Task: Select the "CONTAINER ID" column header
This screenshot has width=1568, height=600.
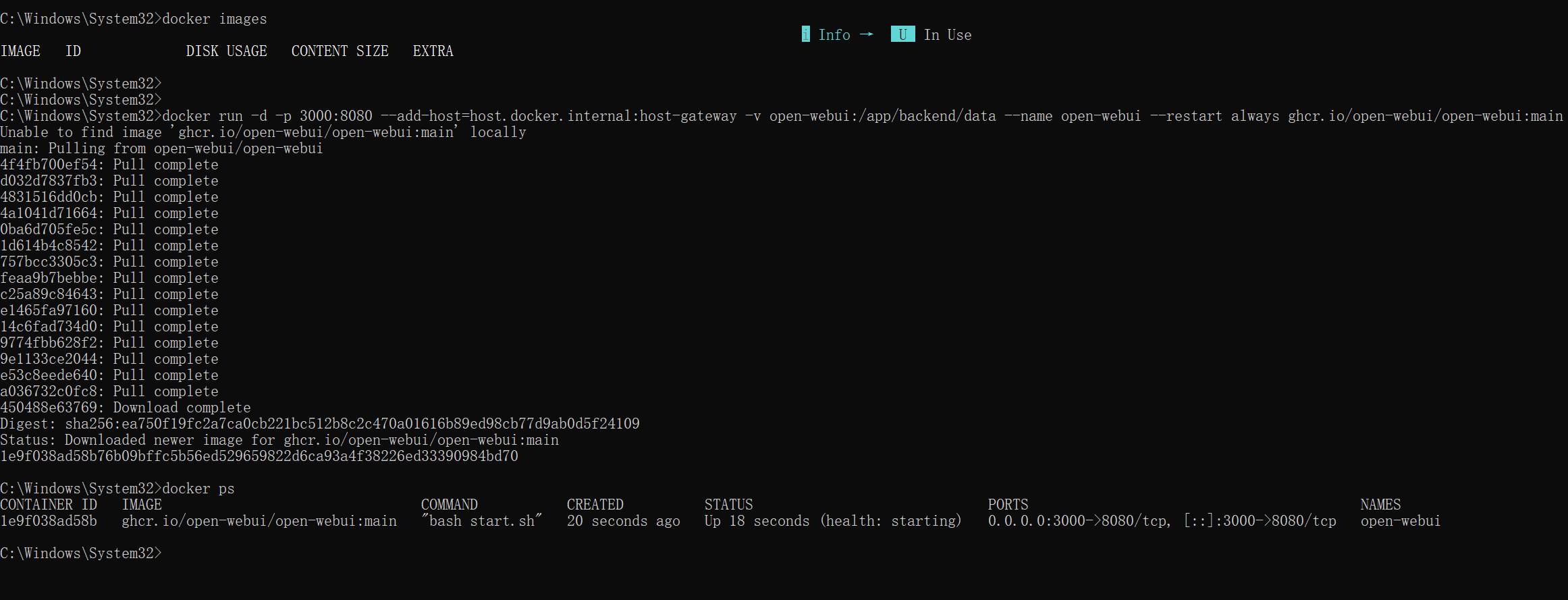Action: (49, 505)
